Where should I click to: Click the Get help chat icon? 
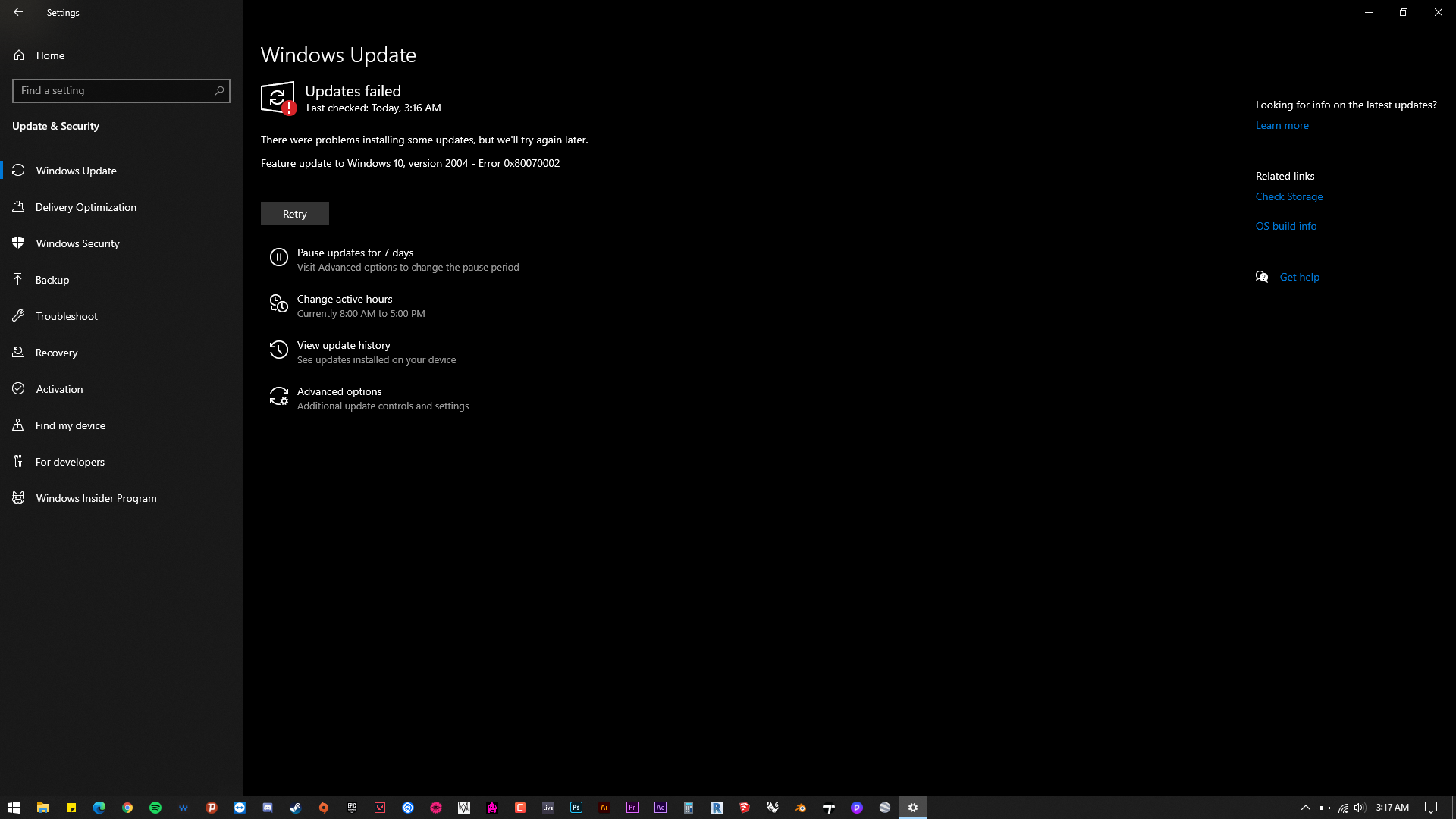point(1262,277)
